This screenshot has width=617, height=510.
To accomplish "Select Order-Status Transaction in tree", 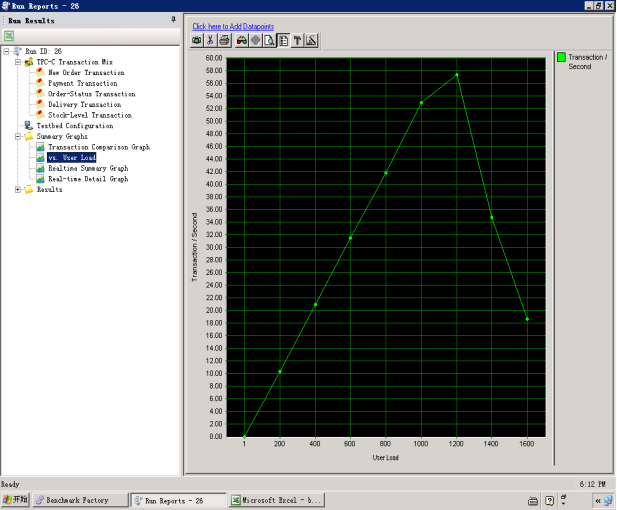I will pos(92,94).
